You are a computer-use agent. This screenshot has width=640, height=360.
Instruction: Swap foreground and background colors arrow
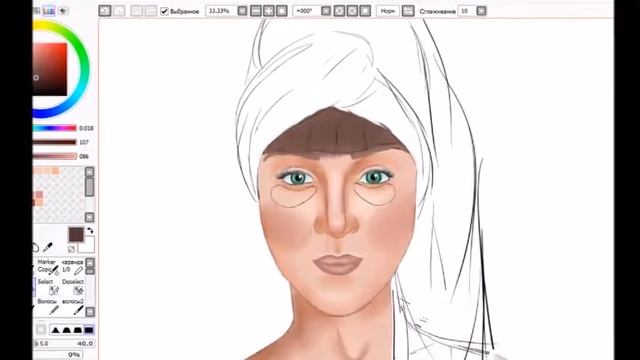point(90,231)
